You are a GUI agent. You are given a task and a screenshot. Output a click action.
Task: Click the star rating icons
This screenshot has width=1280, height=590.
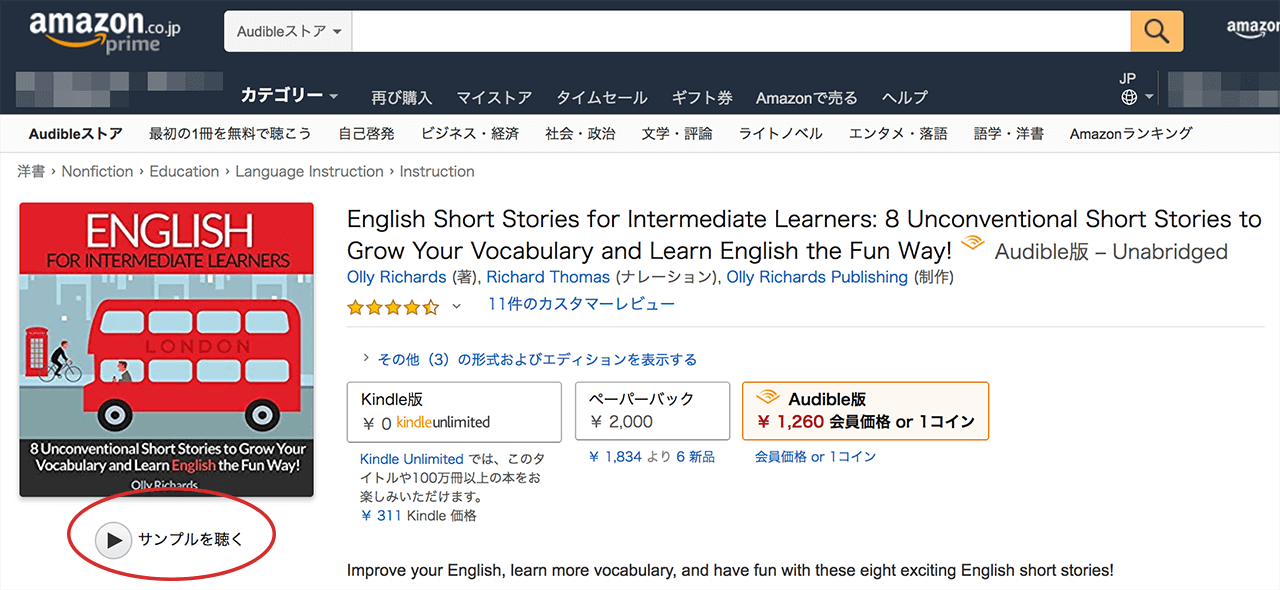[393, 307]
